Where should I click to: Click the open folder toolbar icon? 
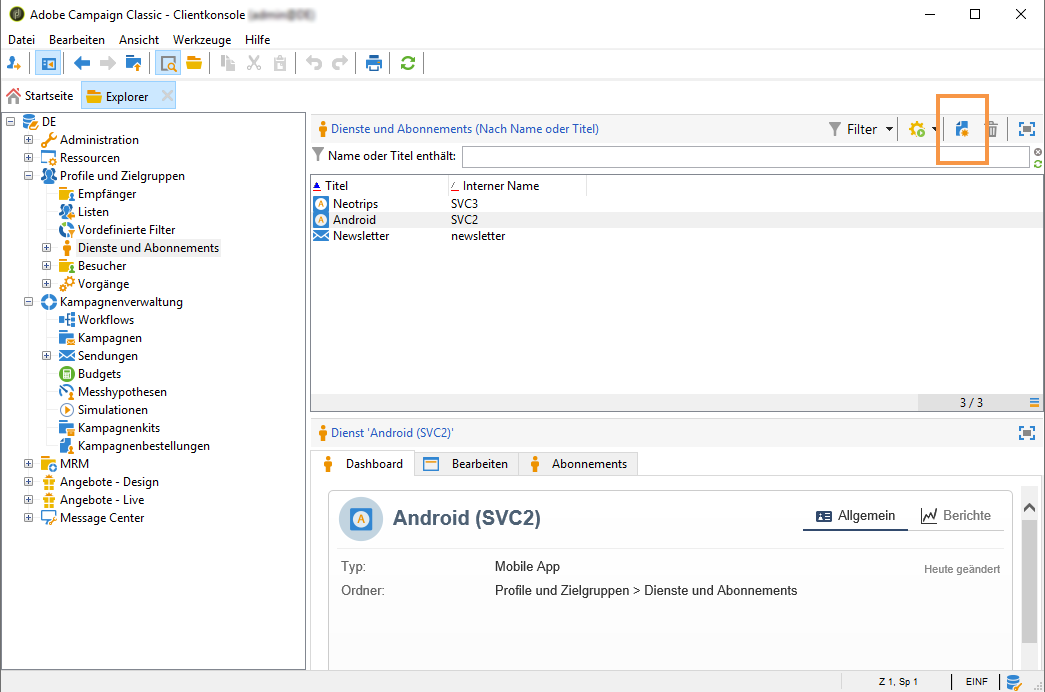point(194,63)
